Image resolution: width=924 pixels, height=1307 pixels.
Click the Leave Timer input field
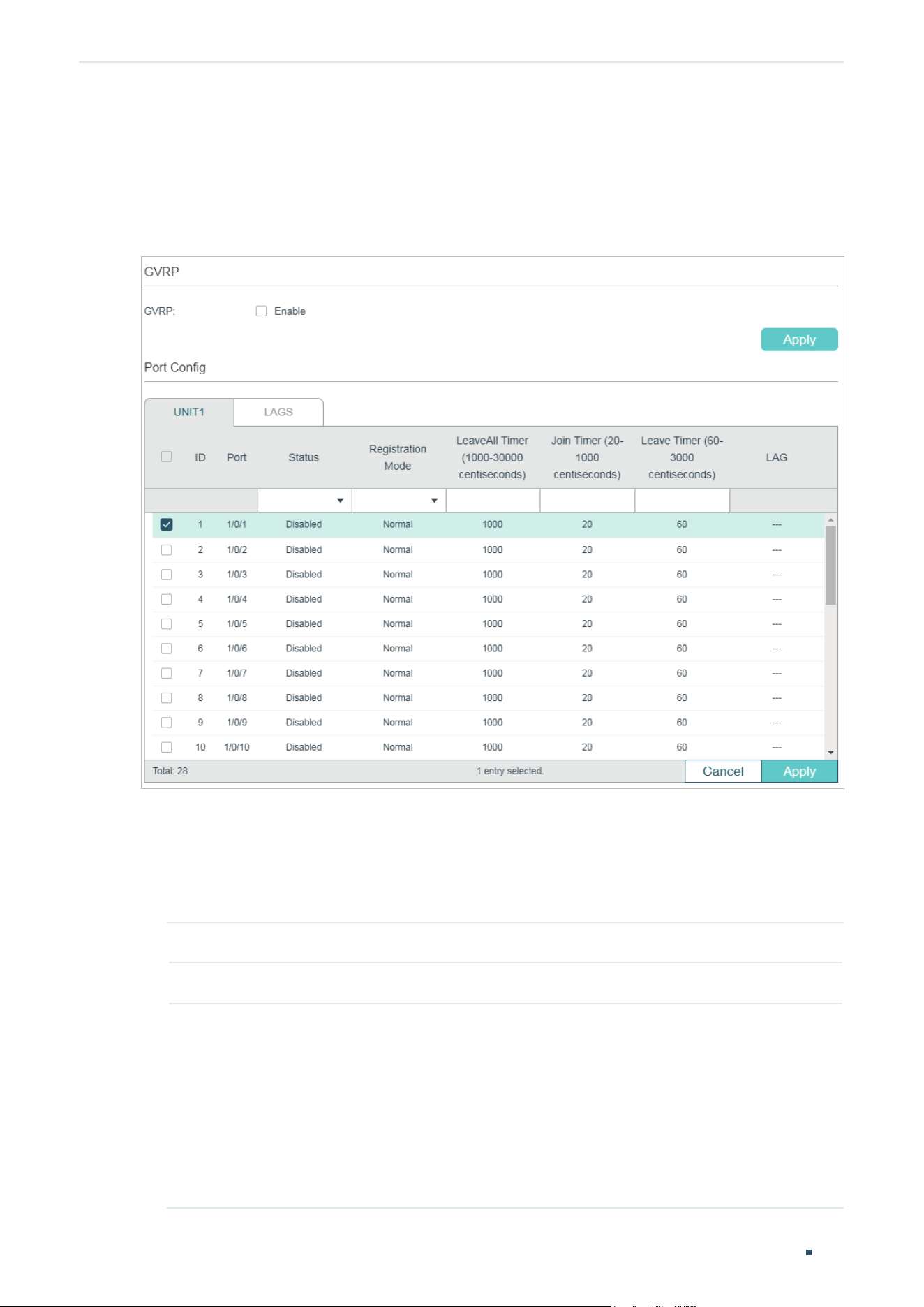click(682, 501)
